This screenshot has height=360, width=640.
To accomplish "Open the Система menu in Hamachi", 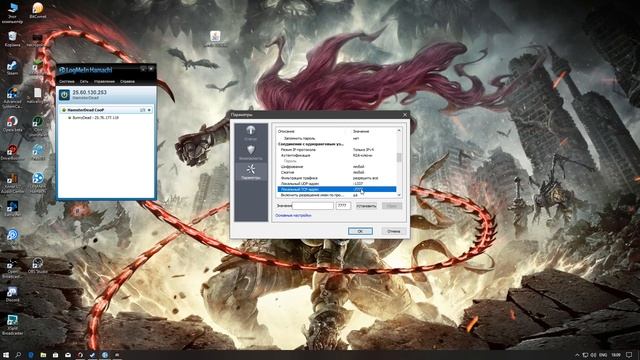I will [67, 82].
